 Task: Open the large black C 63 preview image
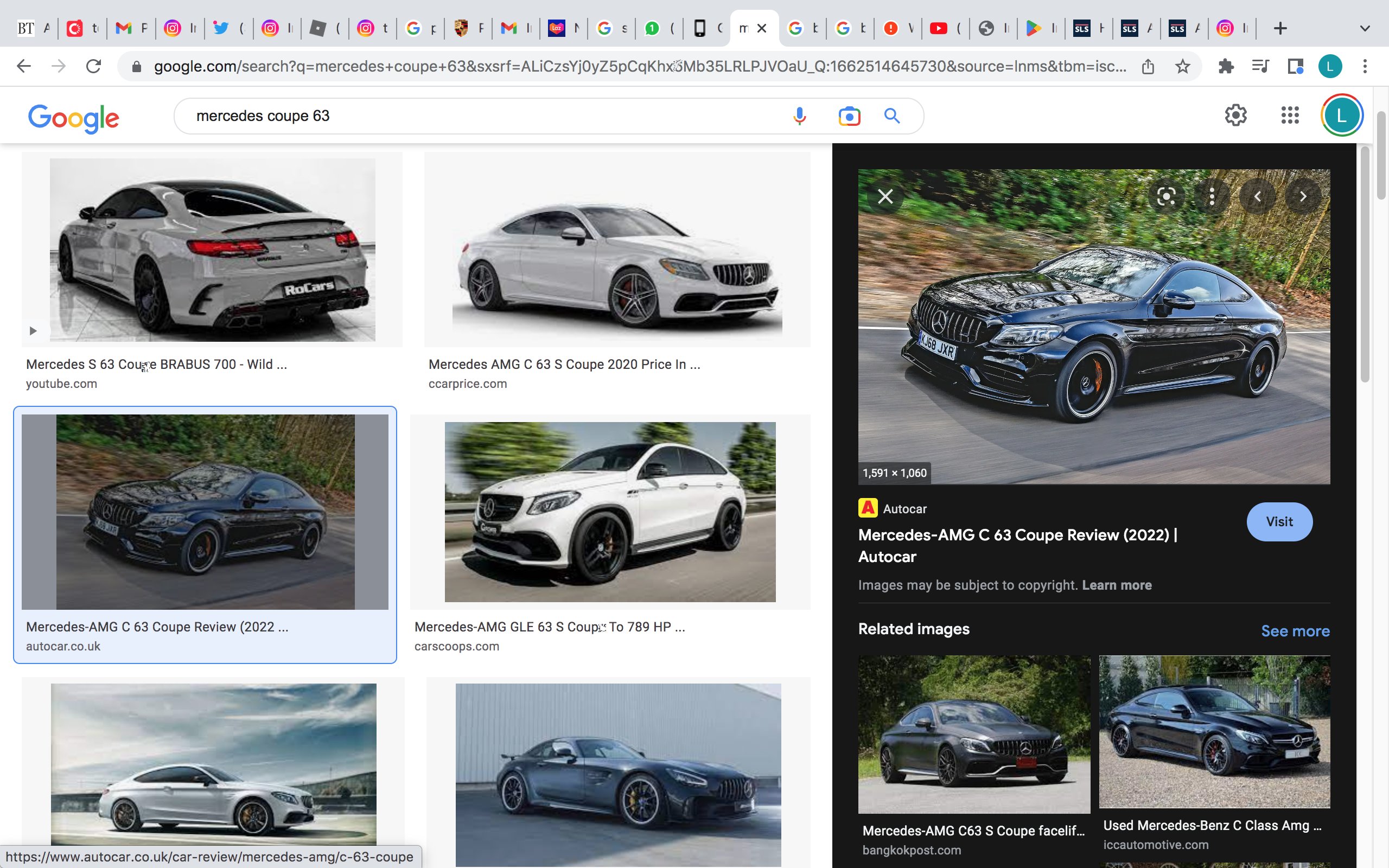(x=1094, y=326)
